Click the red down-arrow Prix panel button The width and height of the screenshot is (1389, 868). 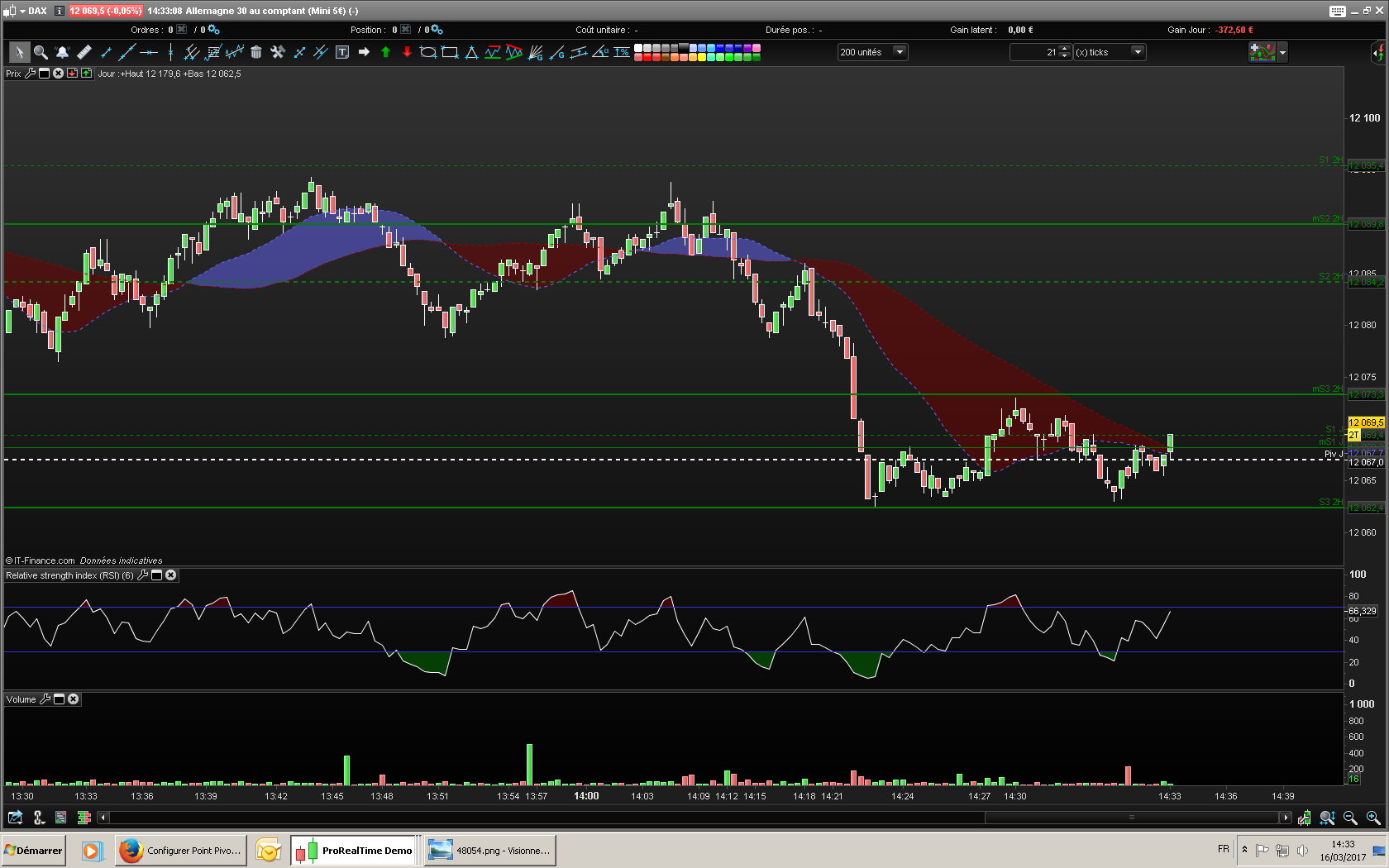click(72, 74)
